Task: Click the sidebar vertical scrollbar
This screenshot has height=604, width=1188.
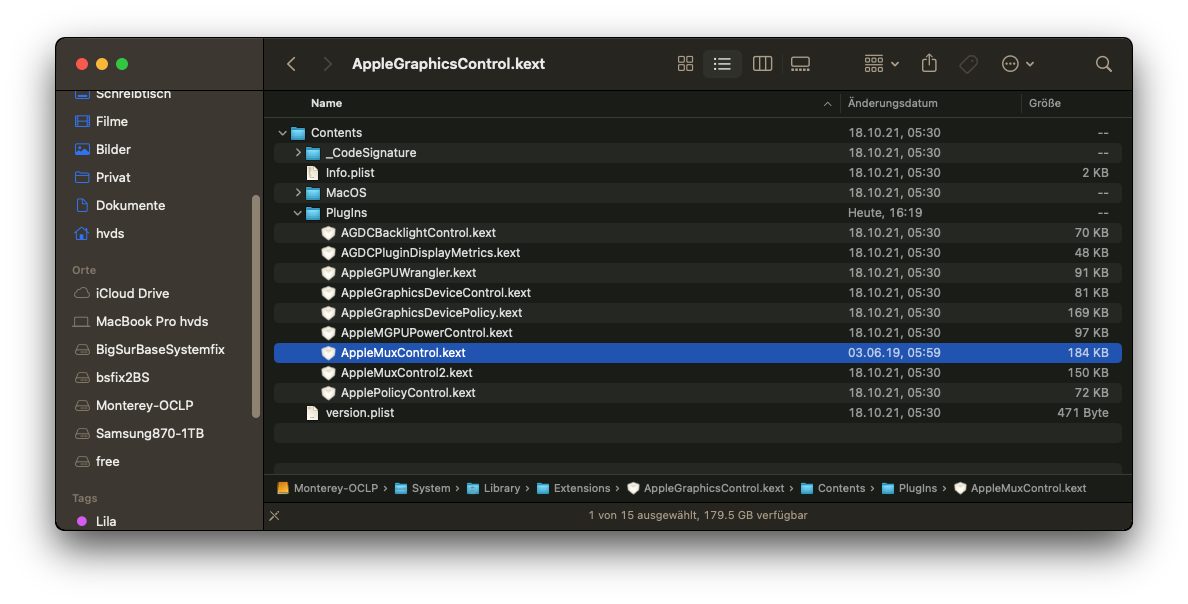Action: pyautogui.click(x=256, y=307)
